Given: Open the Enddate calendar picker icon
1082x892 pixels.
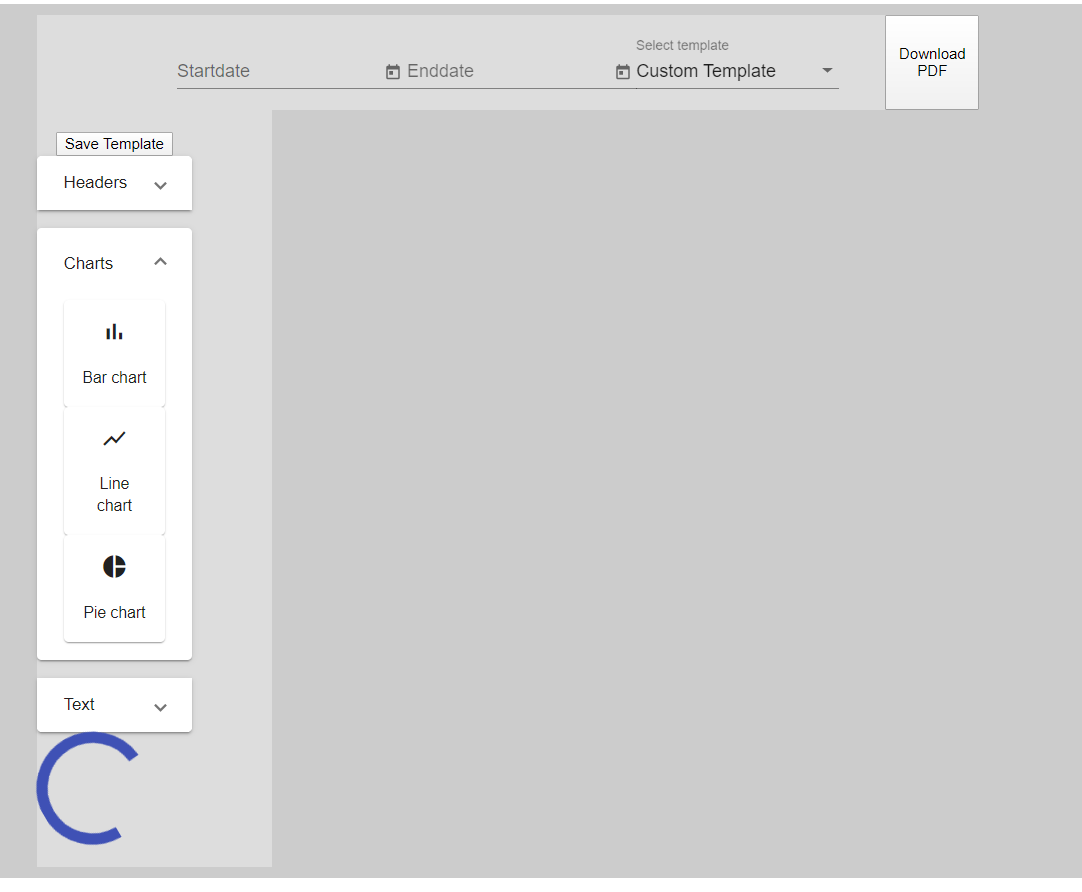Looking at the screenshot, I should point(622,72).
